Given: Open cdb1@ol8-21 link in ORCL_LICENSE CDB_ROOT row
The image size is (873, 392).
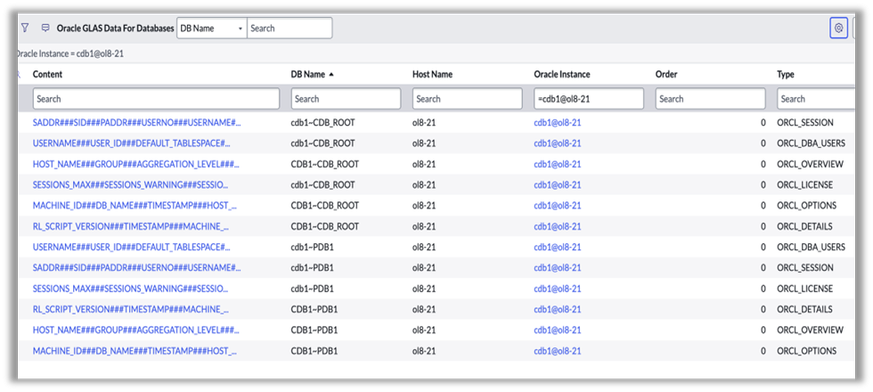Looking at the screenshot, I should (x=557, y=185).
